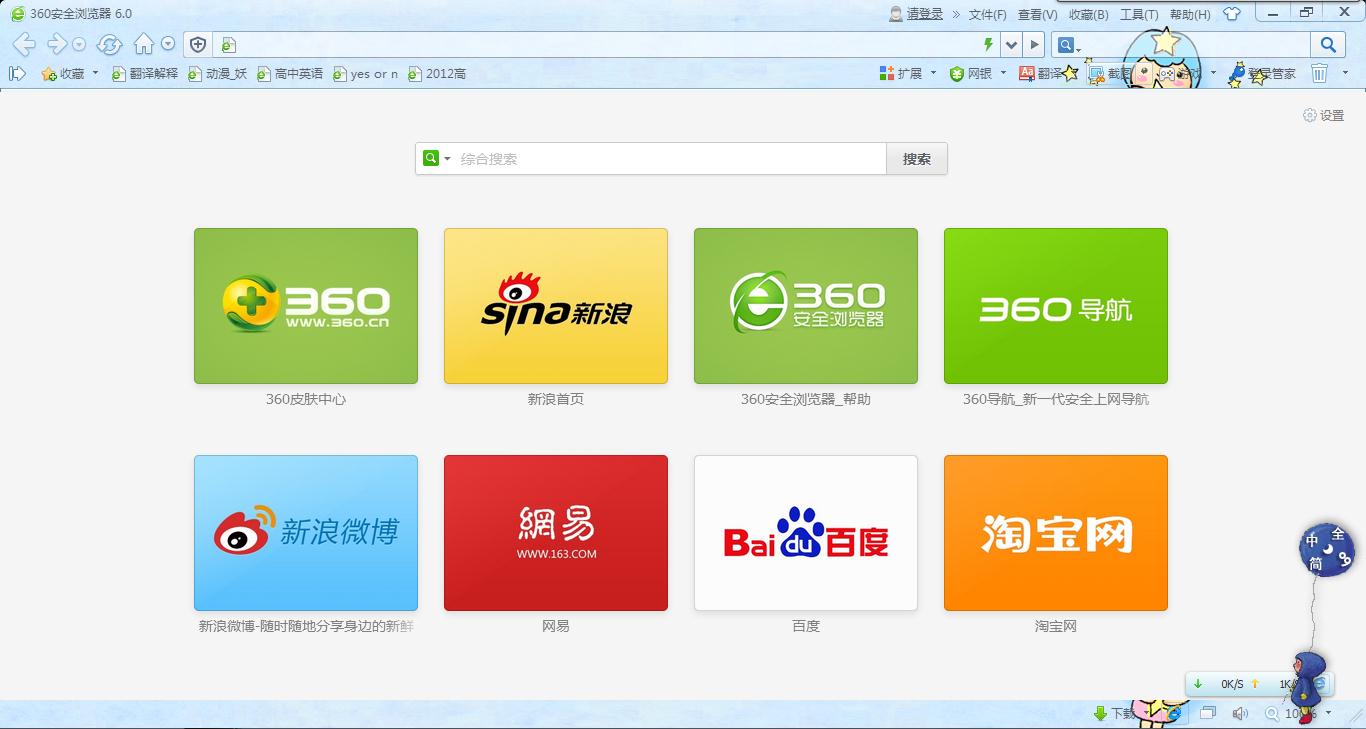
Task: Expand the zoom level dropdown arrow
Action: pos(1328,714)
